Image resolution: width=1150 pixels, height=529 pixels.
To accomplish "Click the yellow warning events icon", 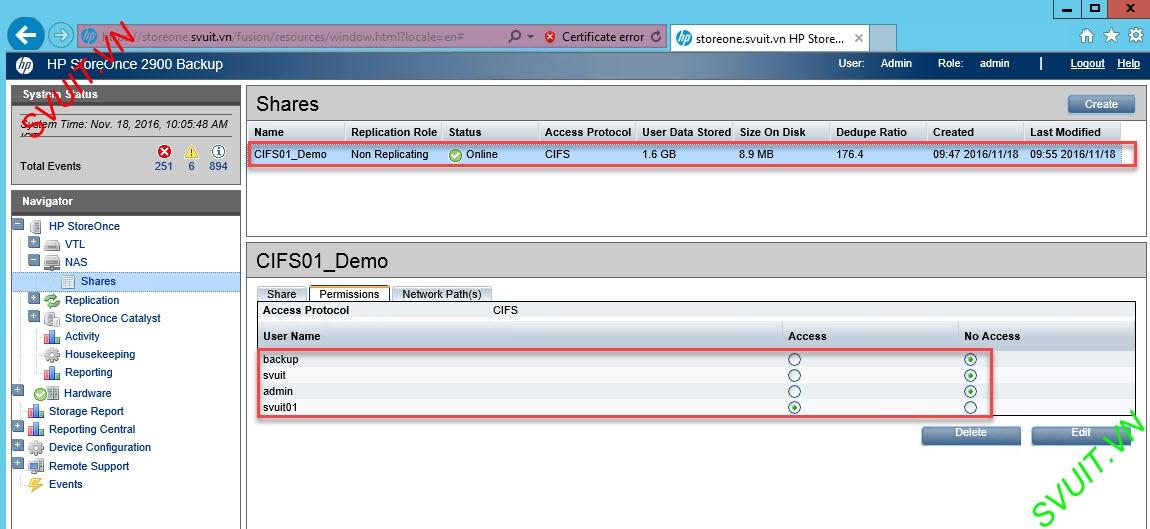I will pos(191,151).
